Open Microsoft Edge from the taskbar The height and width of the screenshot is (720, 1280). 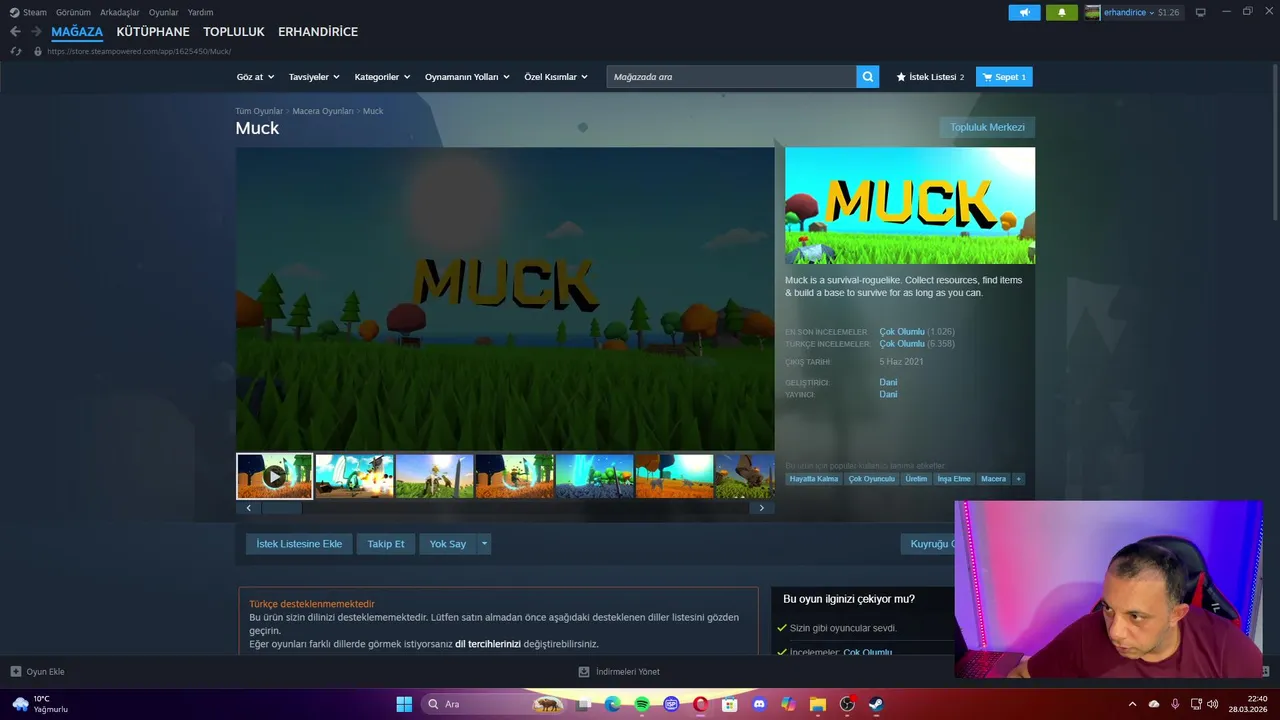(613, 704)
